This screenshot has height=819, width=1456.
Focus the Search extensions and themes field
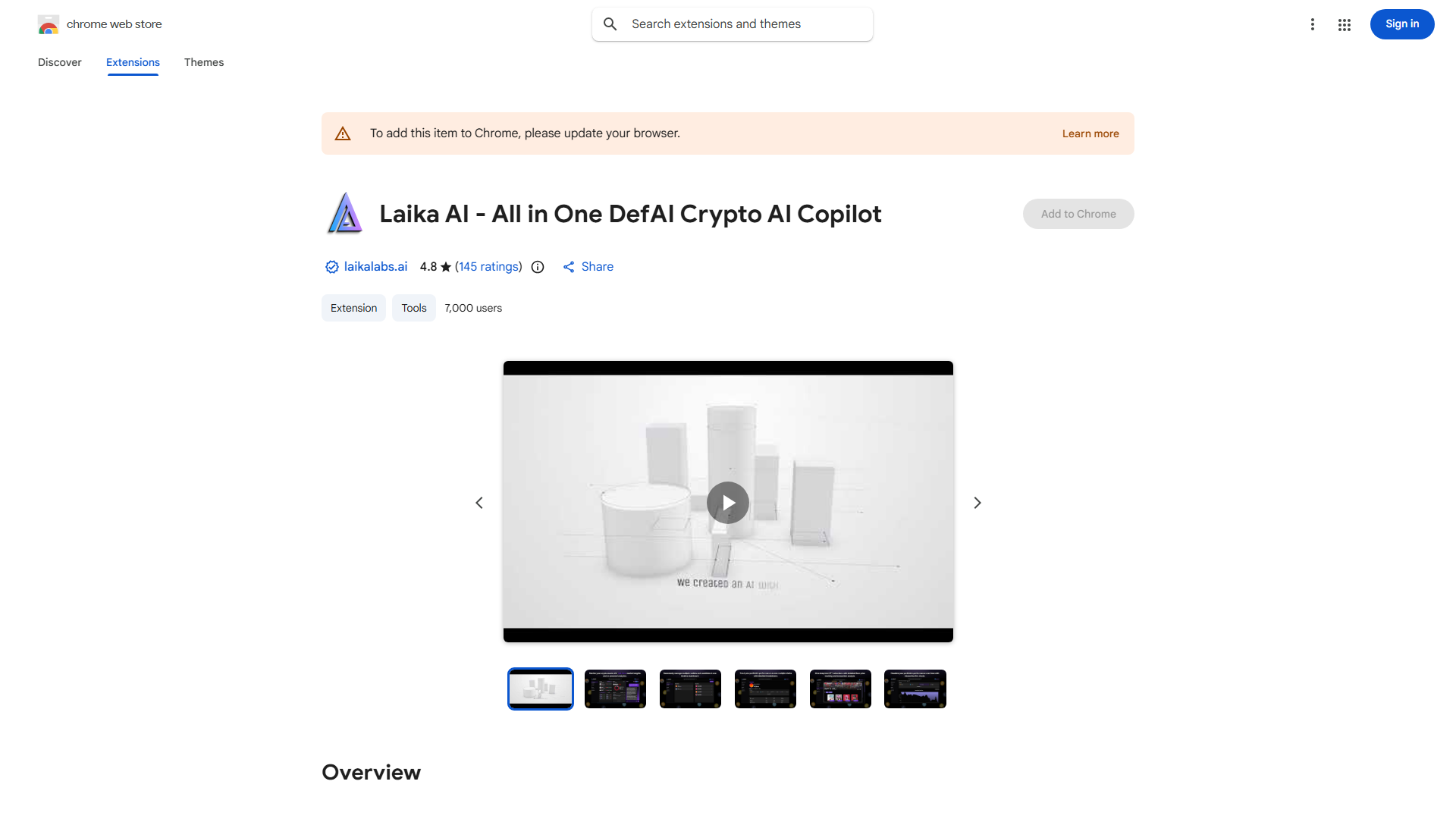[733, 24]
